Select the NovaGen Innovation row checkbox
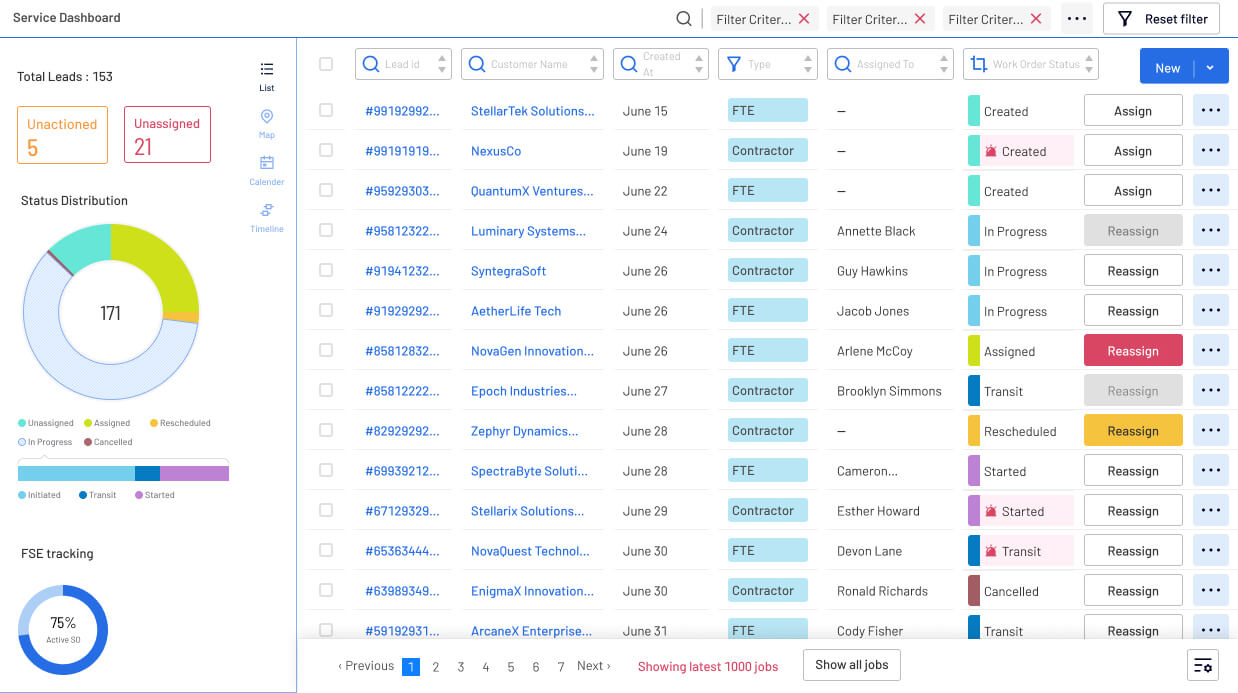 (x=326, y=350)
